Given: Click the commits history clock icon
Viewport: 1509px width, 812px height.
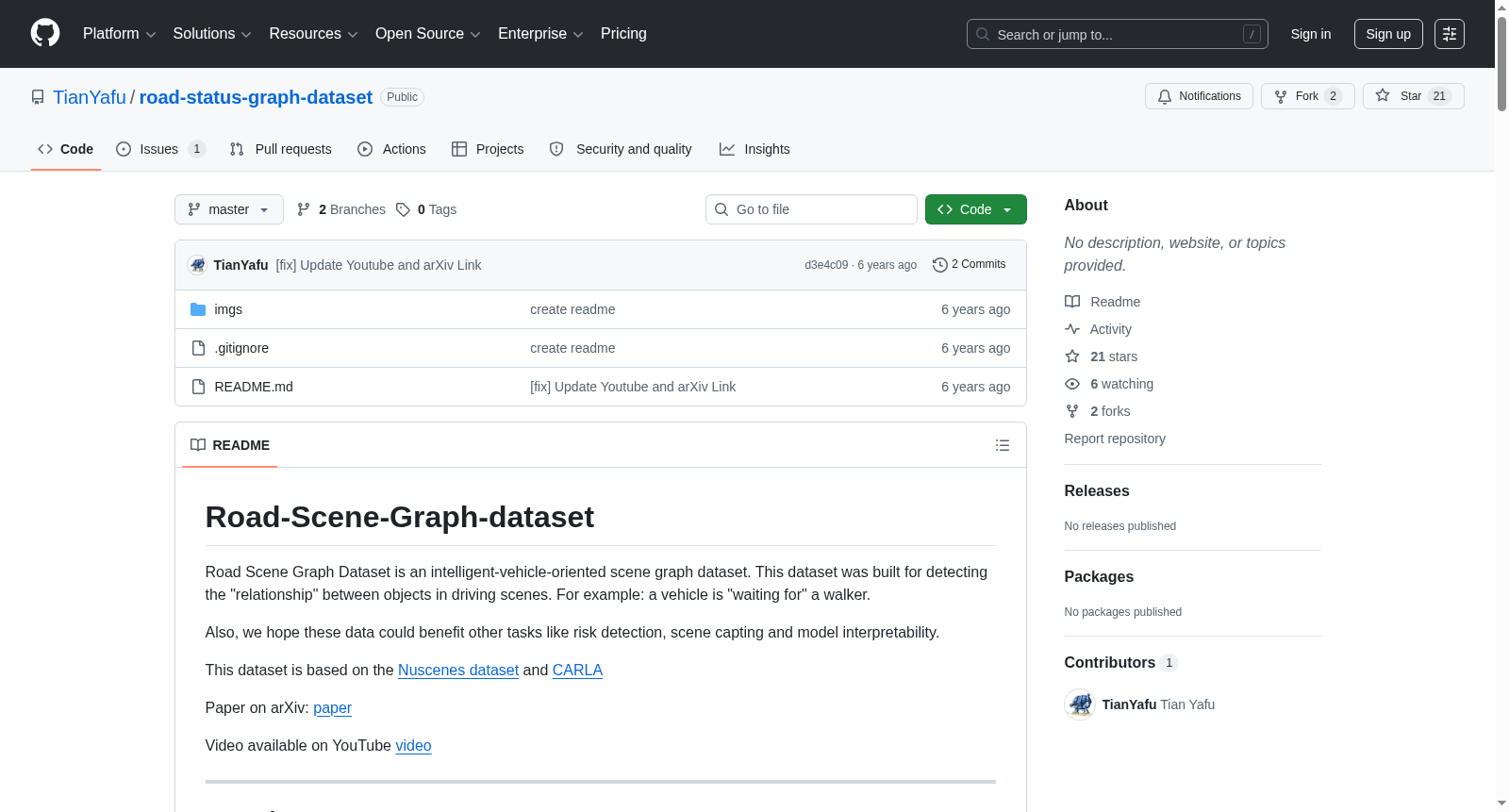Looking at the screenshot, I should pyautogui.click(x=939, y=265).
